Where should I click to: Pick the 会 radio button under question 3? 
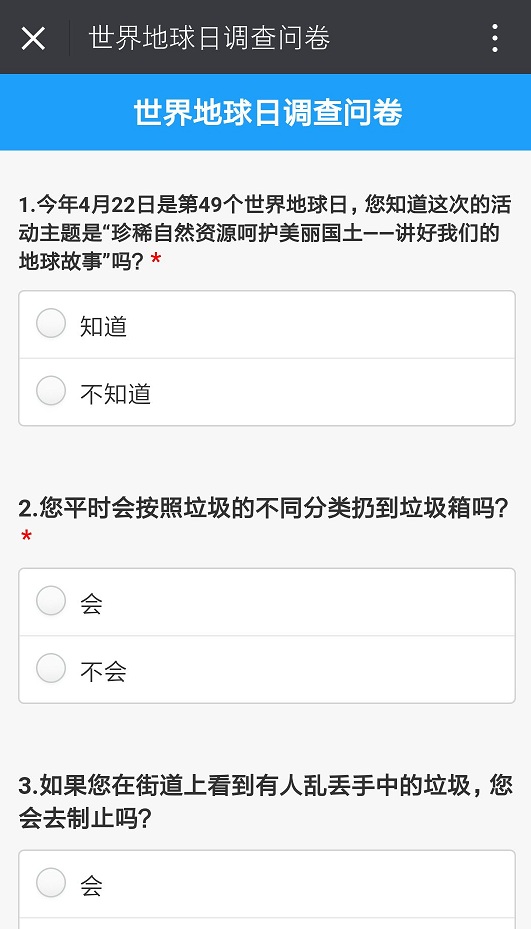pos(51,883)
